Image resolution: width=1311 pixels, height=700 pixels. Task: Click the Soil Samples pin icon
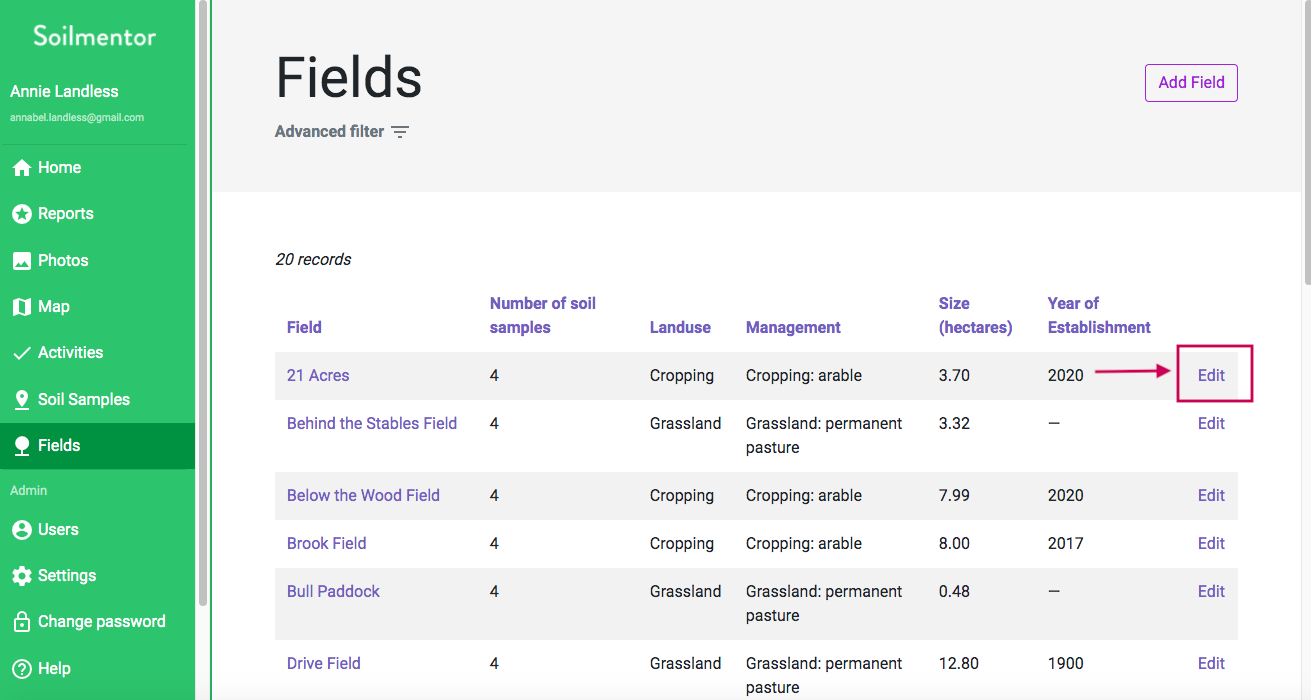[x=21, y=400]
